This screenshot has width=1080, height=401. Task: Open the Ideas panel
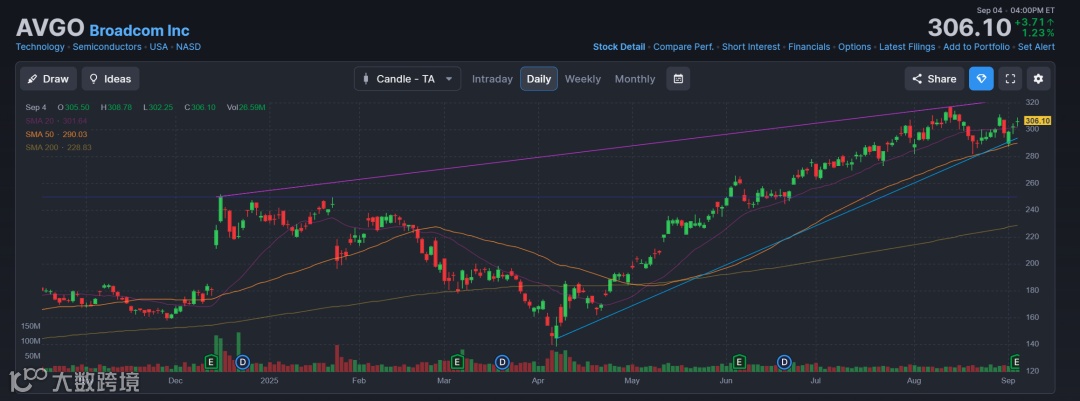pyautogui.click(x=110, y=79)
